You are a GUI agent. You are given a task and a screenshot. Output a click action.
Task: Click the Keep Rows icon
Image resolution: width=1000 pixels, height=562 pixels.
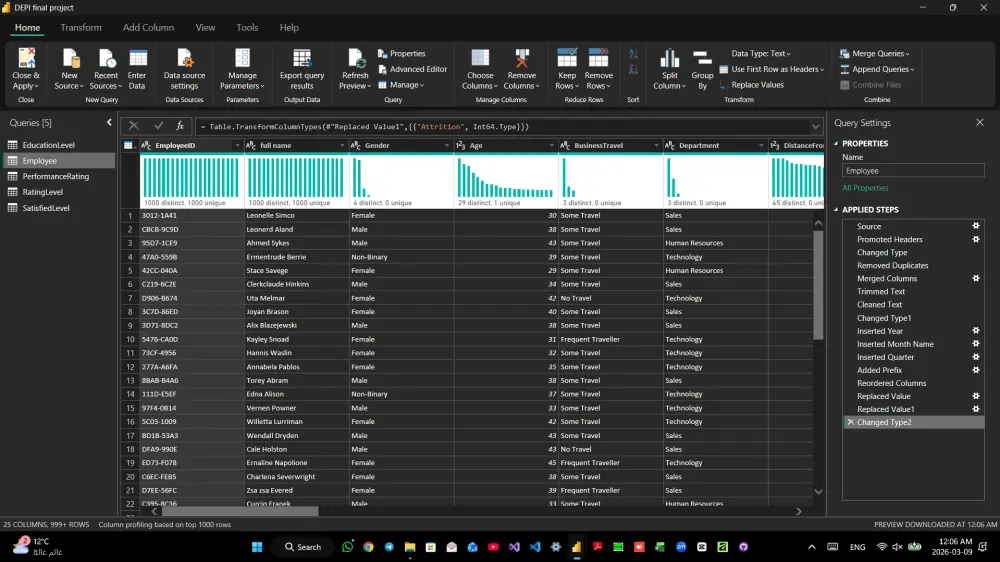coord(567,58)
